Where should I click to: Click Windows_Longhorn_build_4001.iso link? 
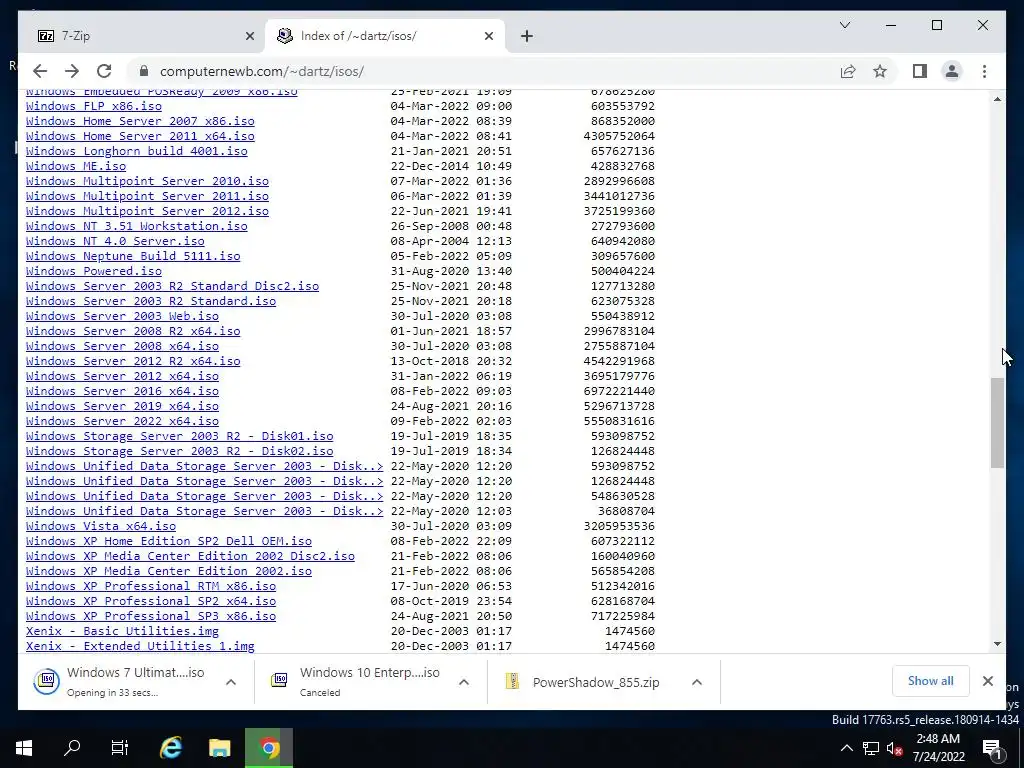point(136,151)
